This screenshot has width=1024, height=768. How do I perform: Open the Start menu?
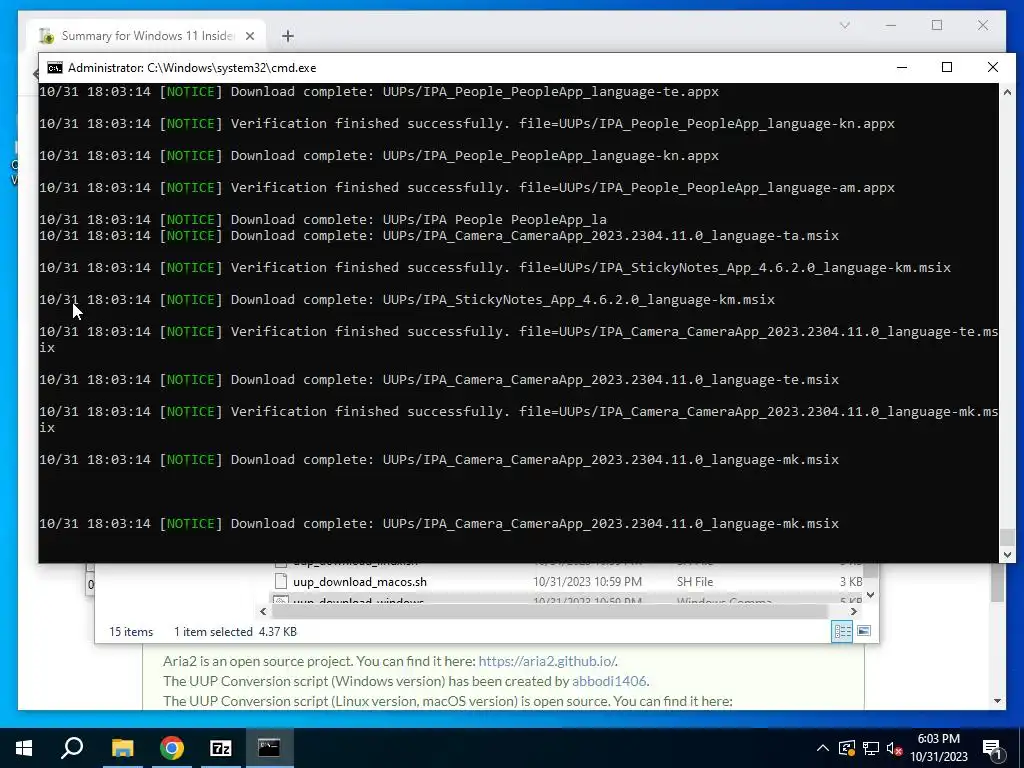[x=24, y=748]
